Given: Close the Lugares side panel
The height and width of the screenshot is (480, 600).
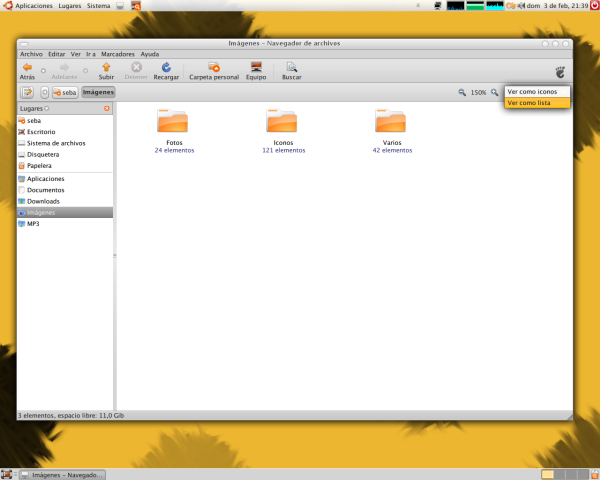Looking at the screenshot, I should tap(107, 107).
